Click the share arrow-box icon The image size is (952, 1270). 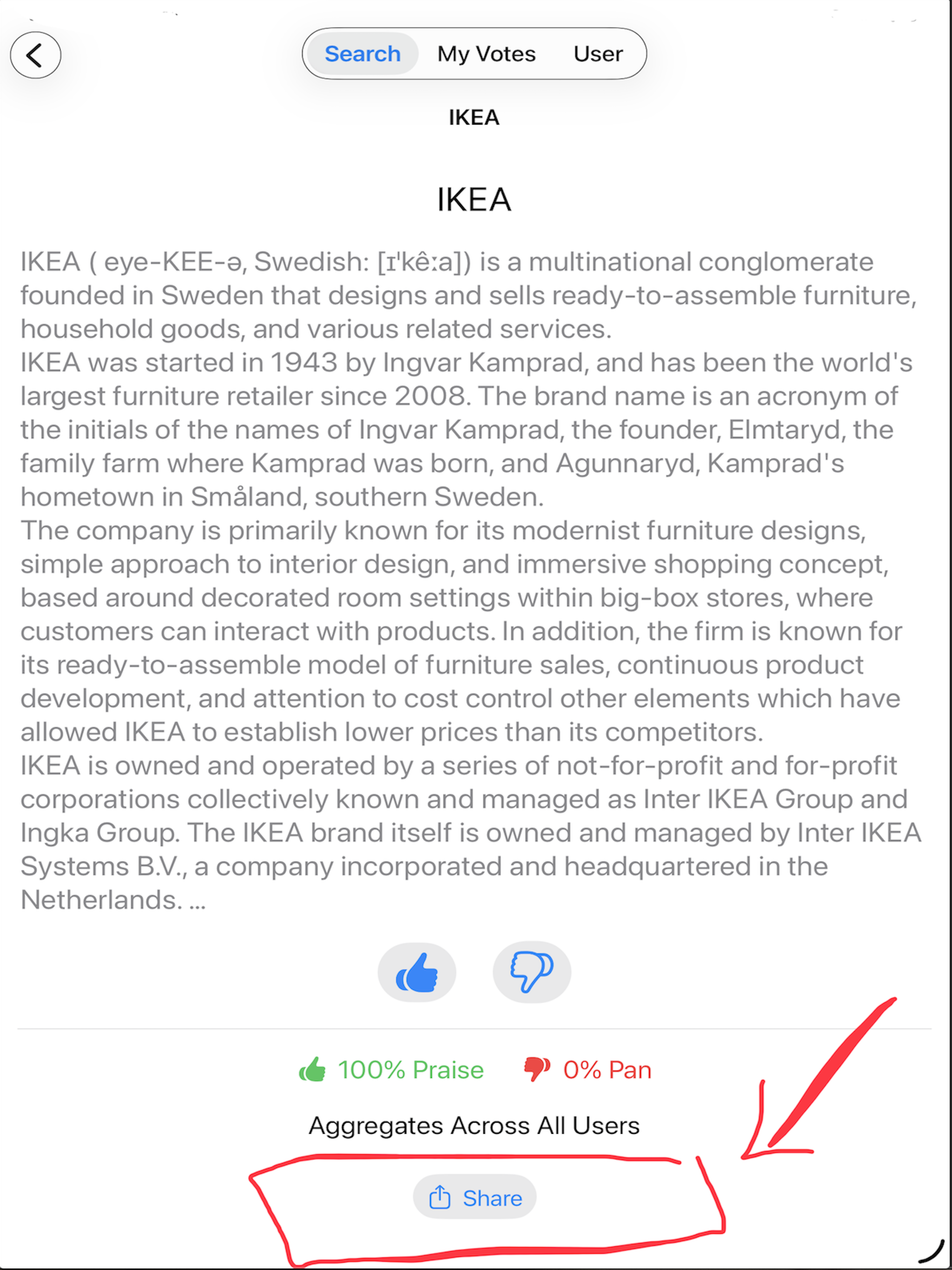[440, 1197]
